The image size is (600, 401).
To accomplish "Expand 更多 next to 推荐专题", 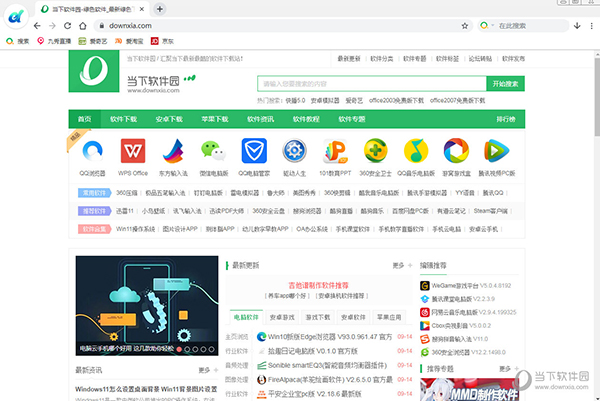I will (509, 369).
